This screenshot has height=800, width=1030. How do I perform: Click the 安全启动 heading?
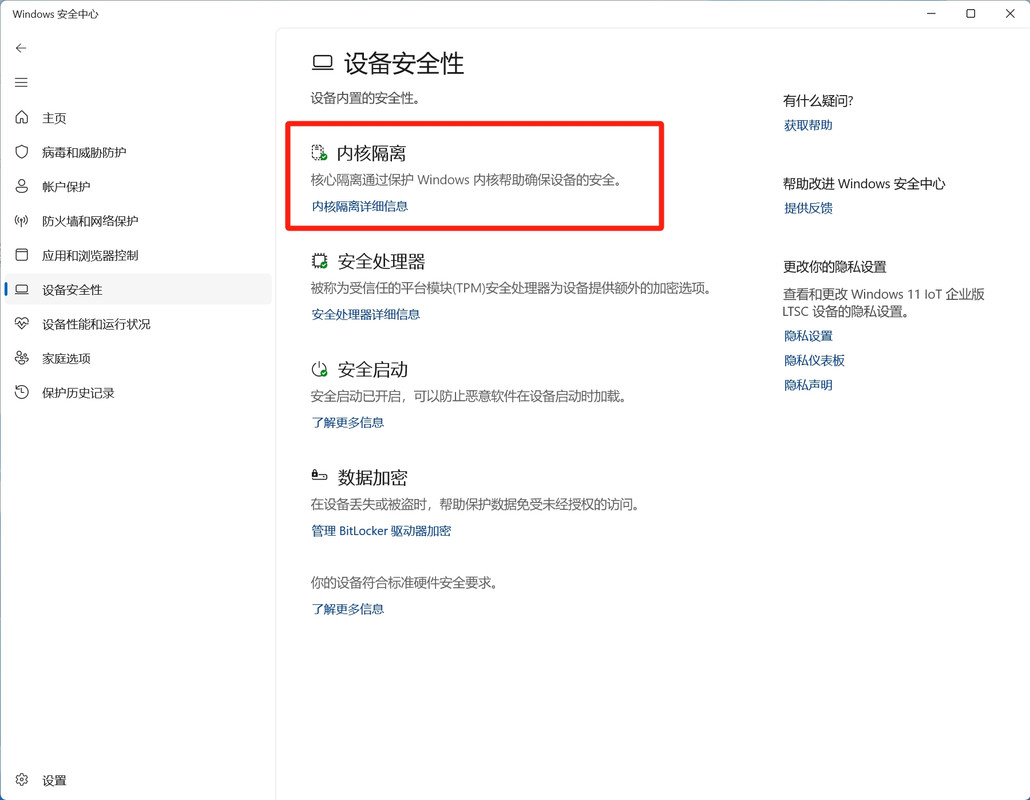(372, 369)
